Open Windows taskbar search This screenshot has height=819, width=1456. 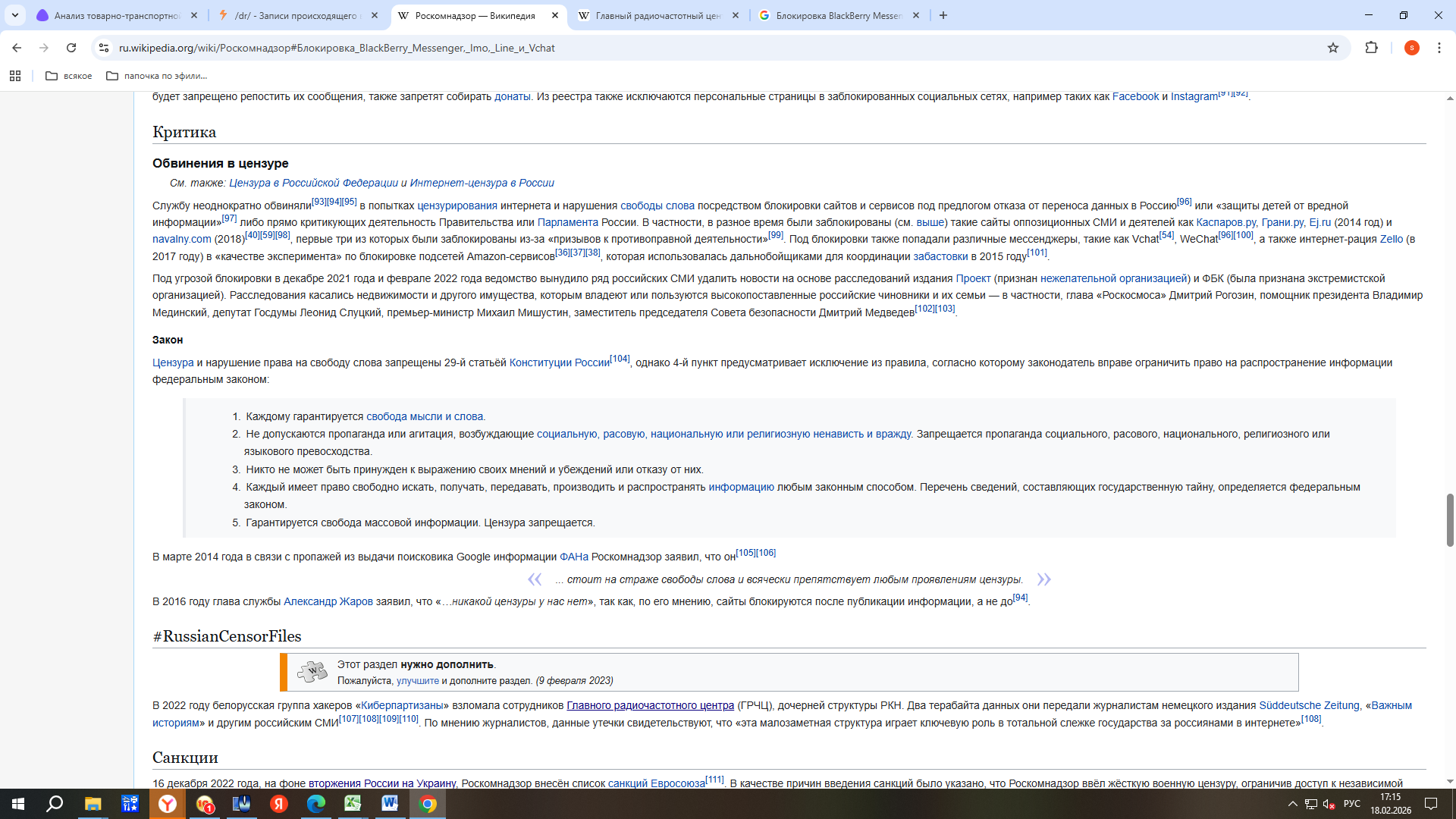click(55, 804)
